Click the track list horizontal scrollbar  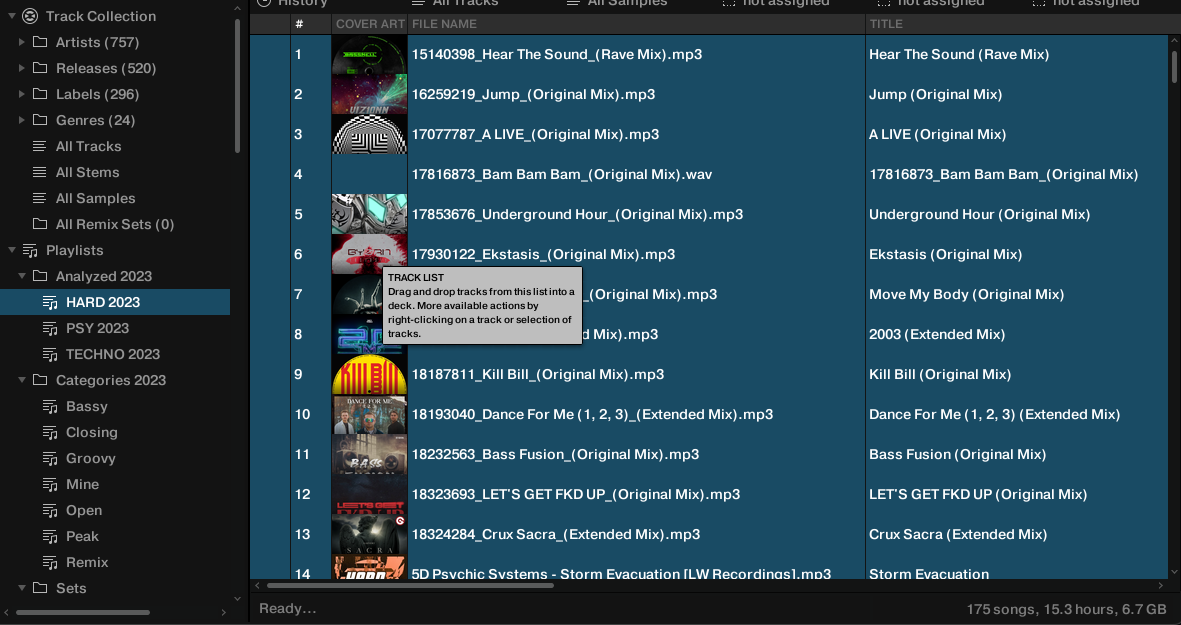[x=410, y=585]
